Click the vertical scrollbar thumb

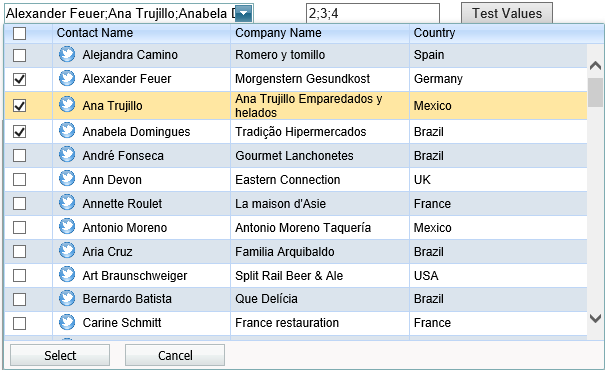pos(595,93)
